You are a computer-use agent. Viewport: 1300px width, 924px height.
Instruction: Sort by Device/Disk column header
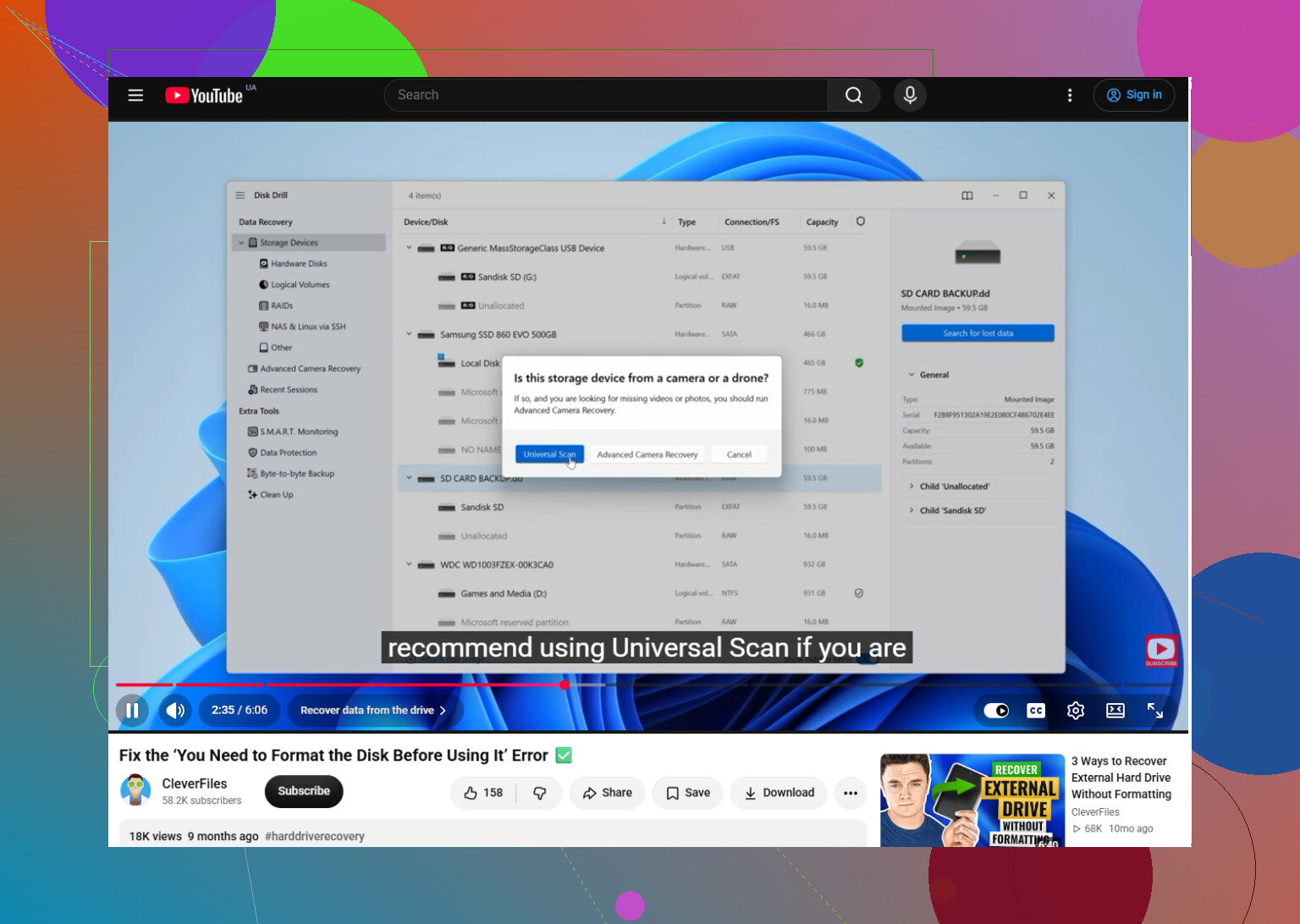click(x=426, y=222)
